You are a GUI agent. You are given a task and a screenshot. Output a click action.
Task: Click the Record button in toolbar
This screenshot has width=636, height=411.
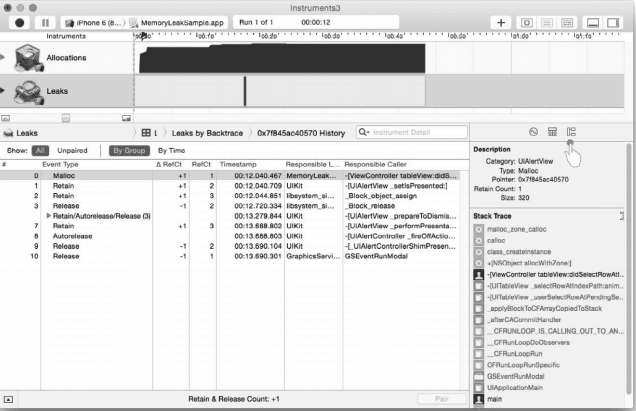tap(19, 21)
